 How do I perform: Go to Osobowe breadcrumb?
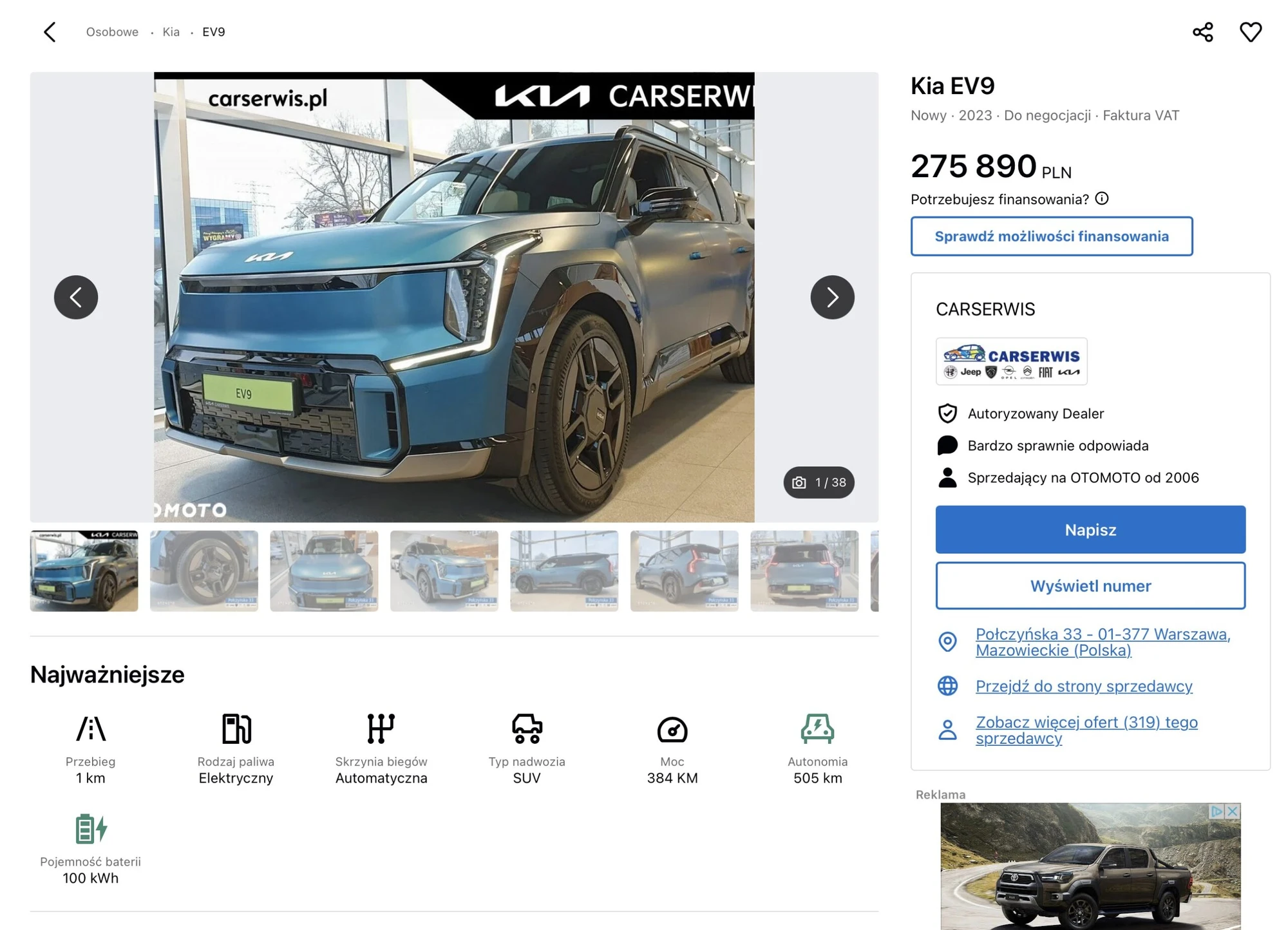click(x=112, y=32)
